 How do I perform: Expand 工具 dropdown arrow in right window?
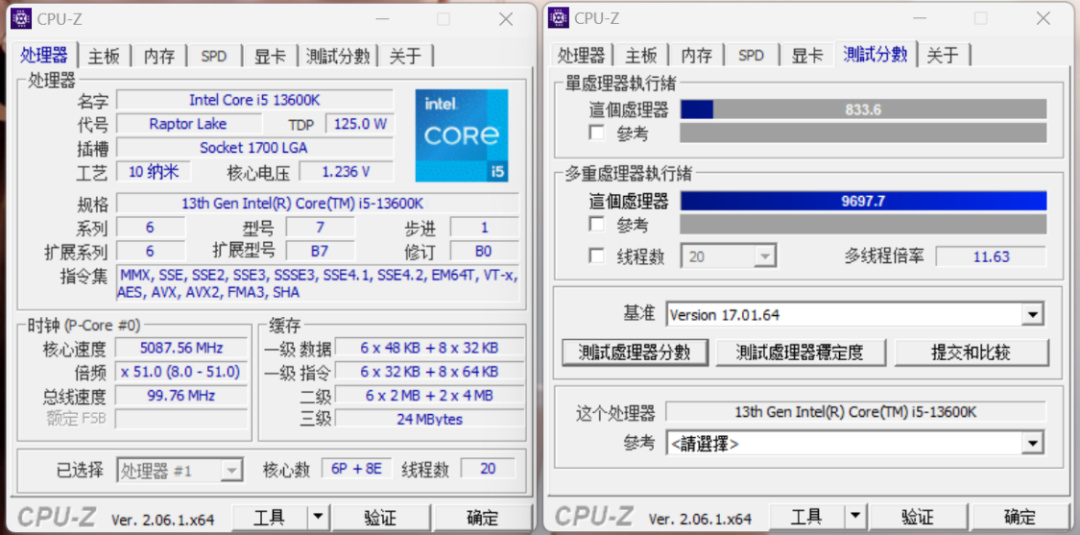855,516
